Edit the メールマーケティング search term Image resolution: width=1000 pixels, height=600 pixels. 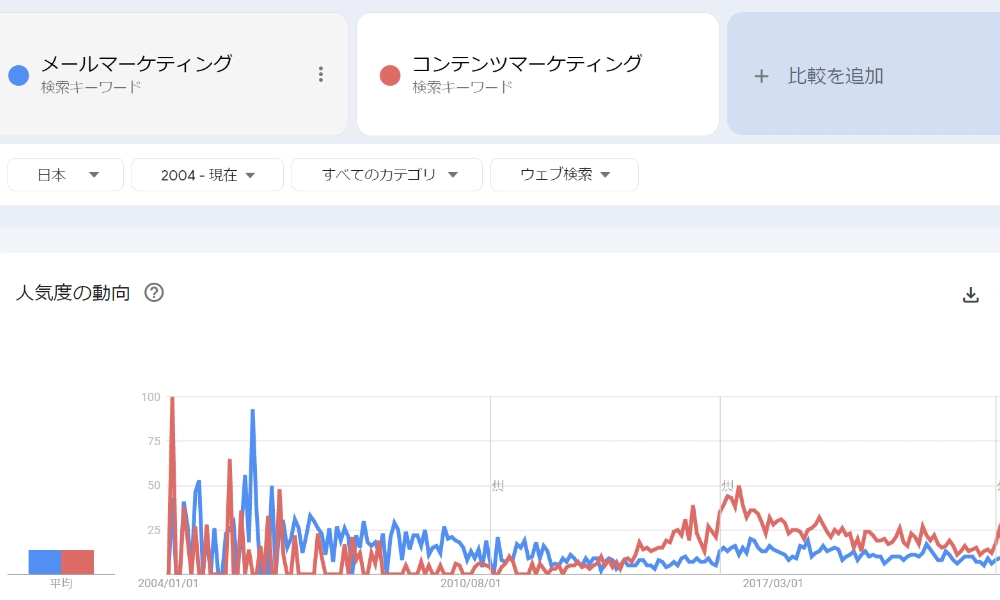pos(136,64)
